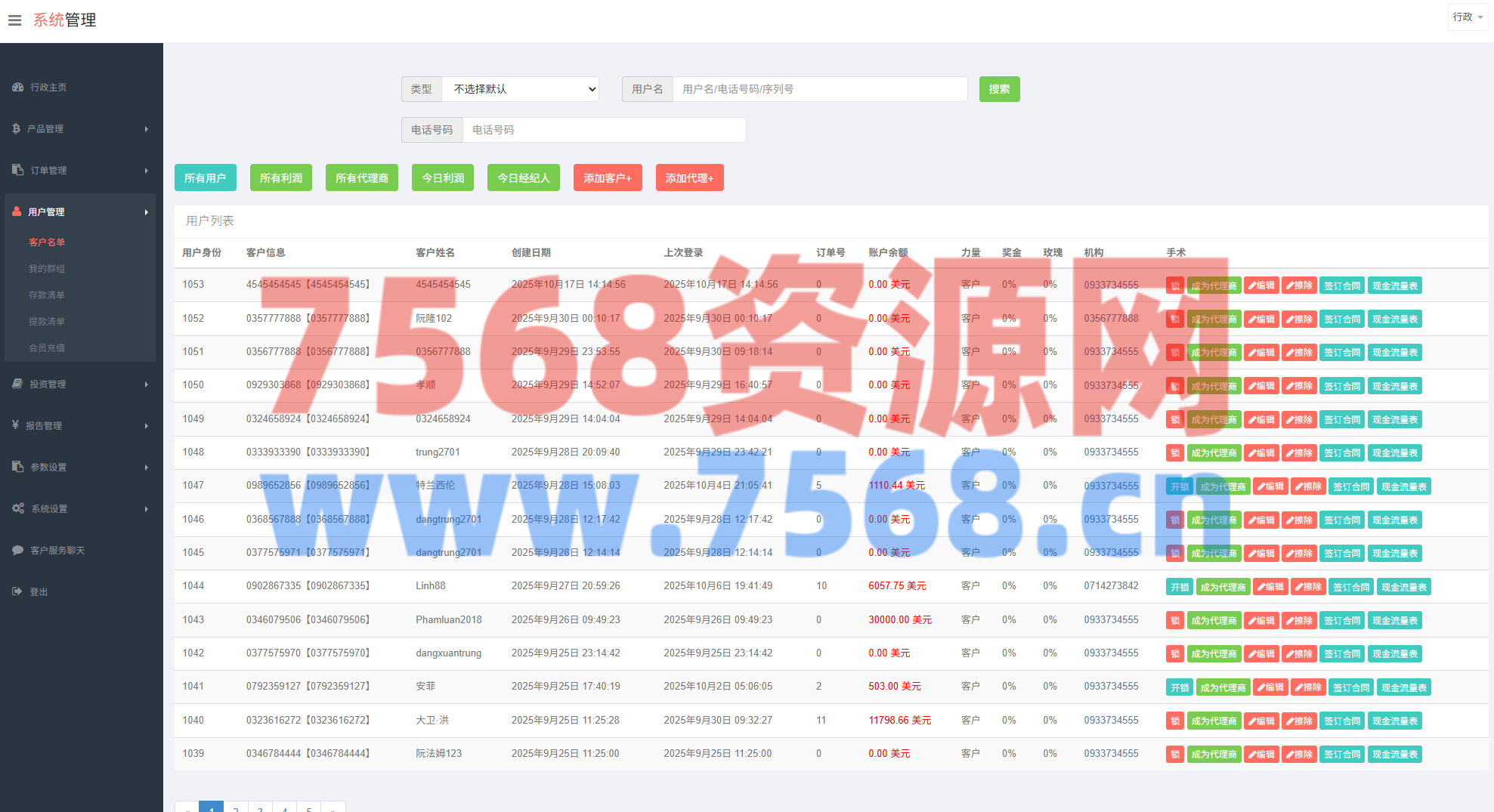Screen dimensions: 1494x812
Task: Click the 添加客户+ button
Action: [607, 178]
